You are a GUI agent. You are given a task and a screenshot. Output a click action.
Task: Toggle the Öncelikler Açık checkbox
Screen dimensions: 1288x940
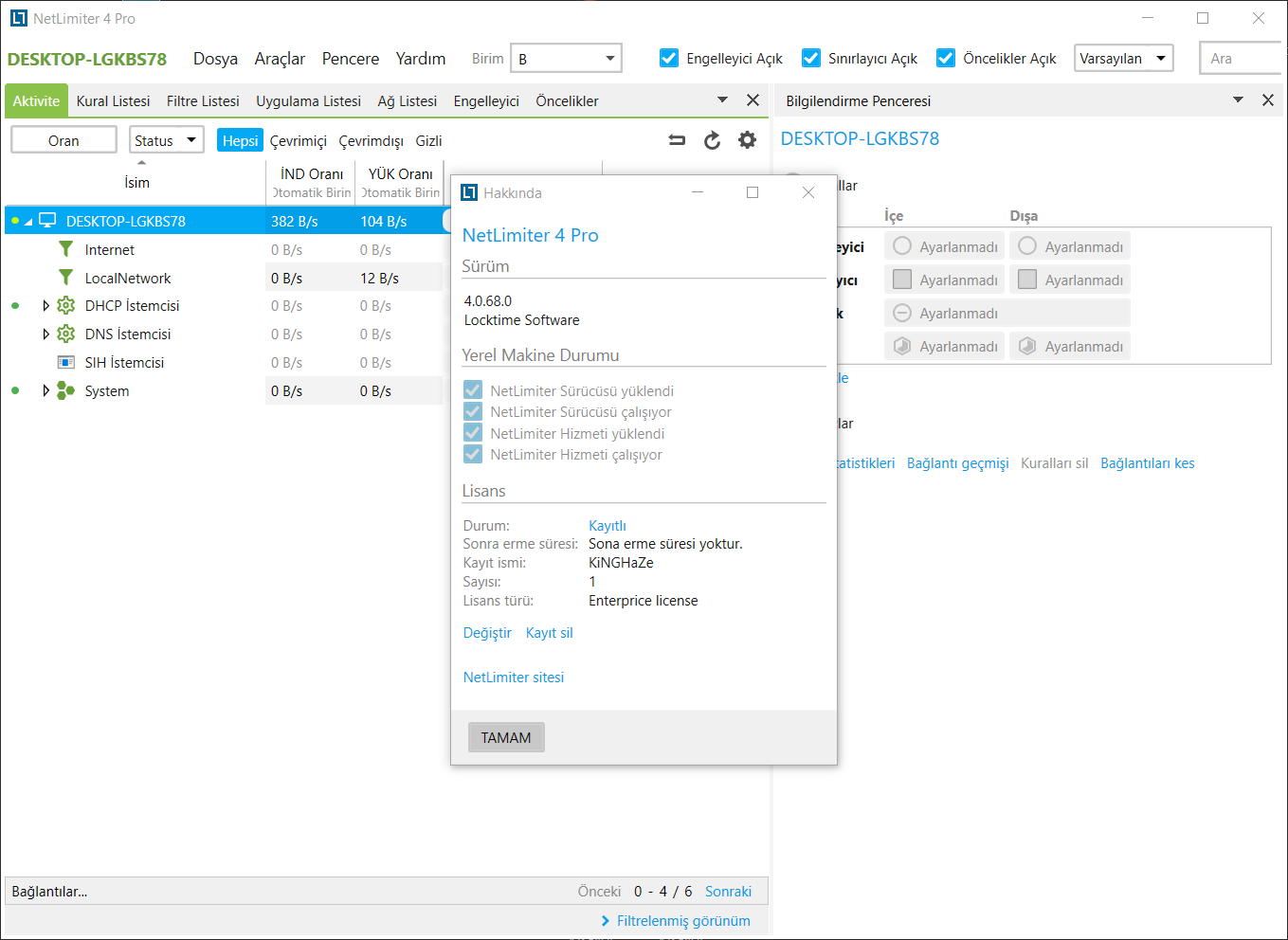[x=946, y=58]
